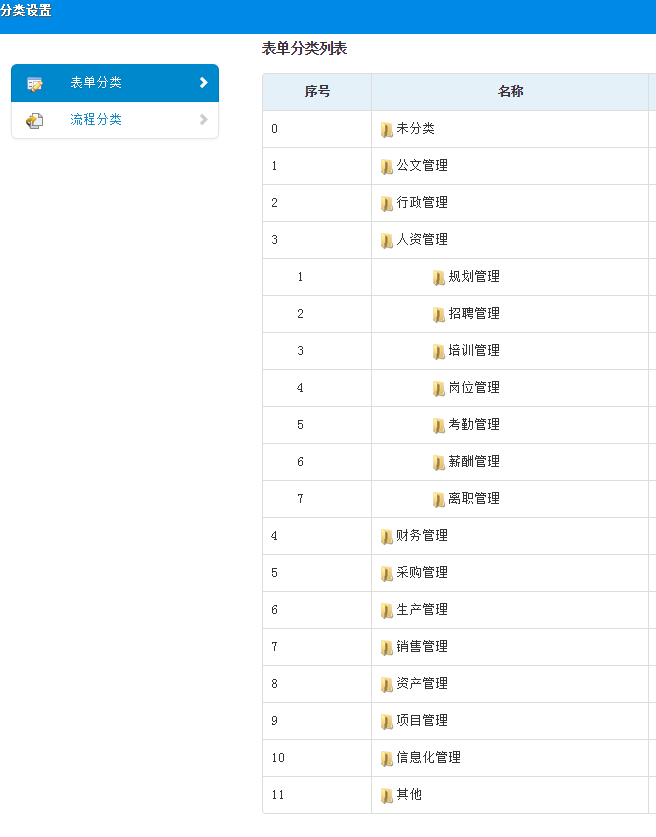
Task: Click the 流程分类 workflow icon in sidebar
Action: pyautogui.click(x=35, y=121)
